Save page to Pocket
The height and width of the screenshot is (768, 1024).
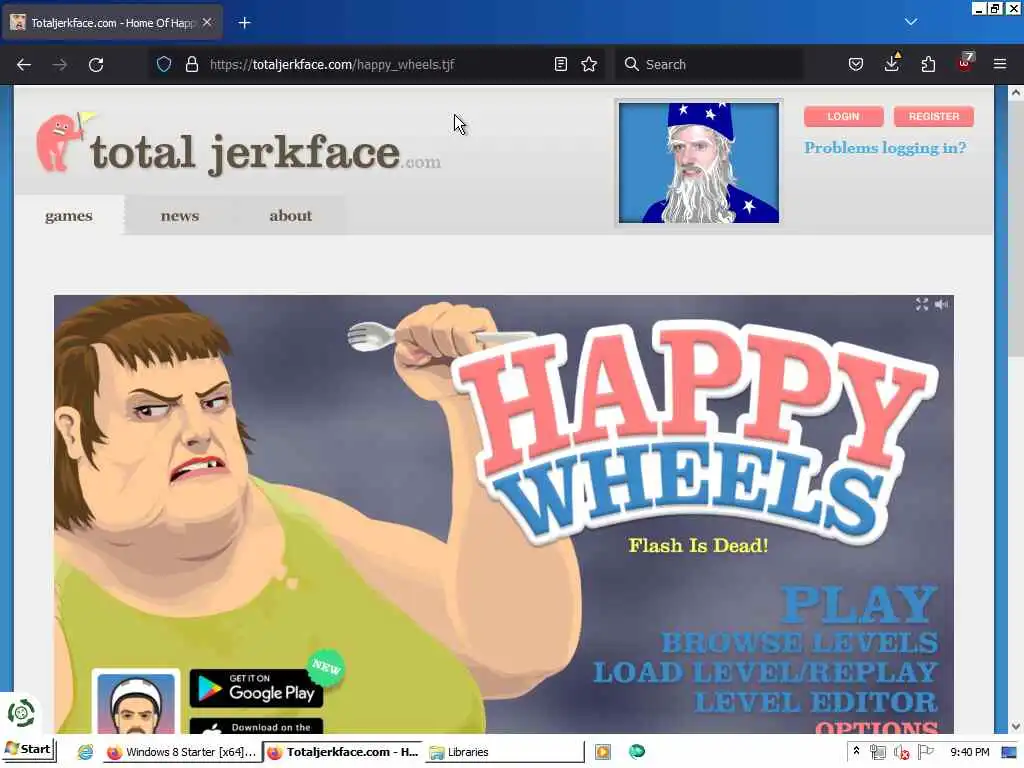[856, 64]
